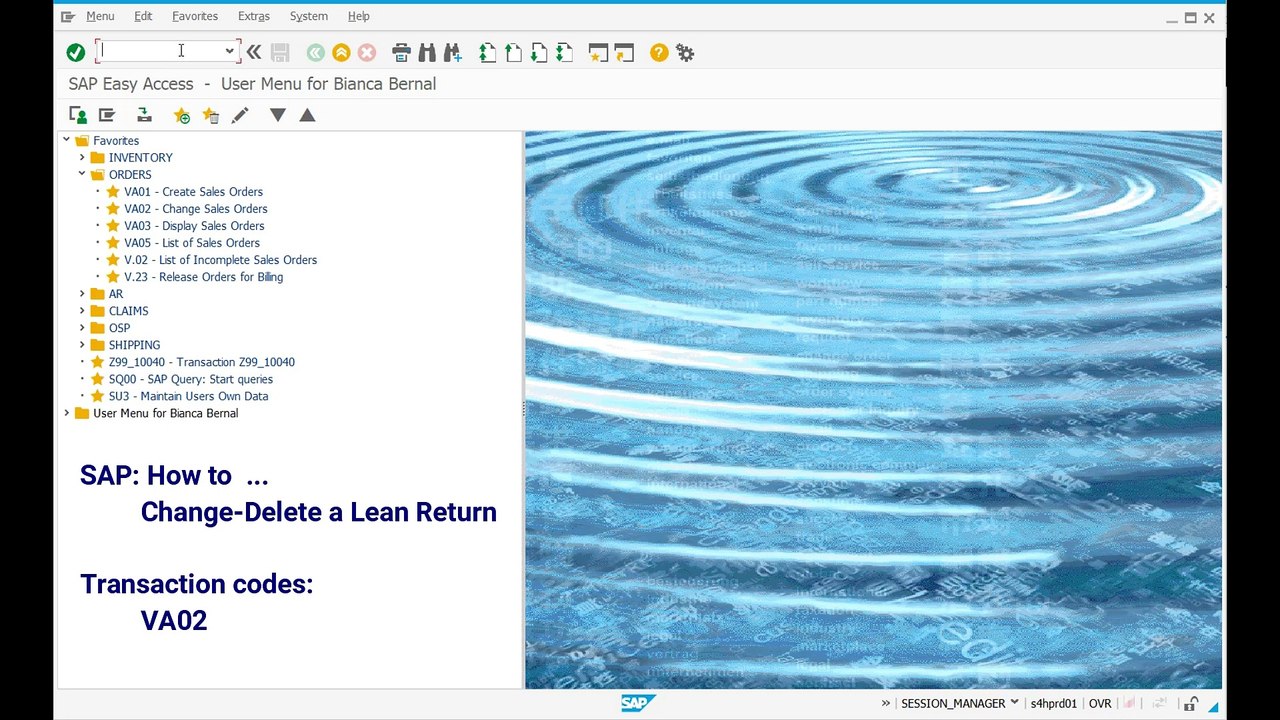Click the green Back arrow icon

click(x=315, y=52)
